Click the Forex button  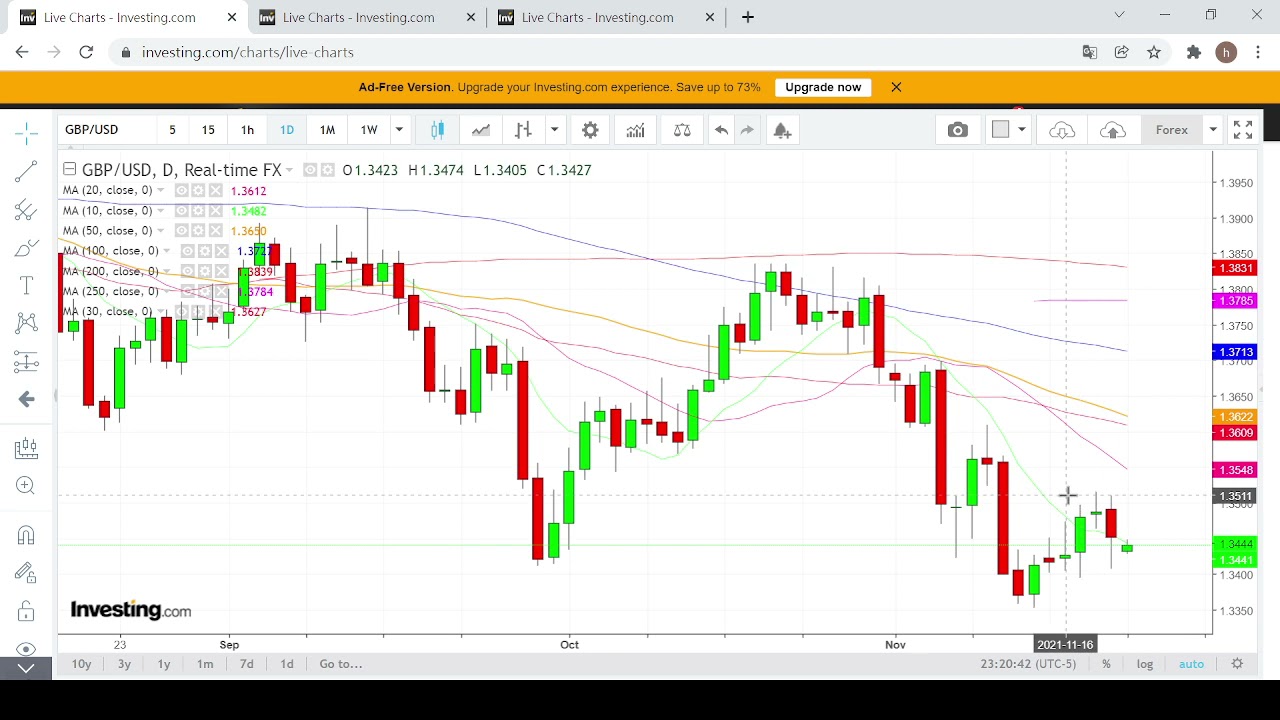point(1172,130)
